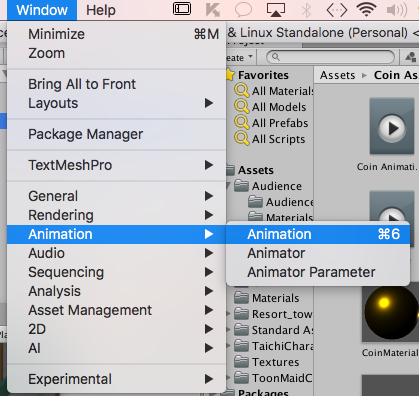Expand the Standard Assets folder arrow

coord(229,330)
